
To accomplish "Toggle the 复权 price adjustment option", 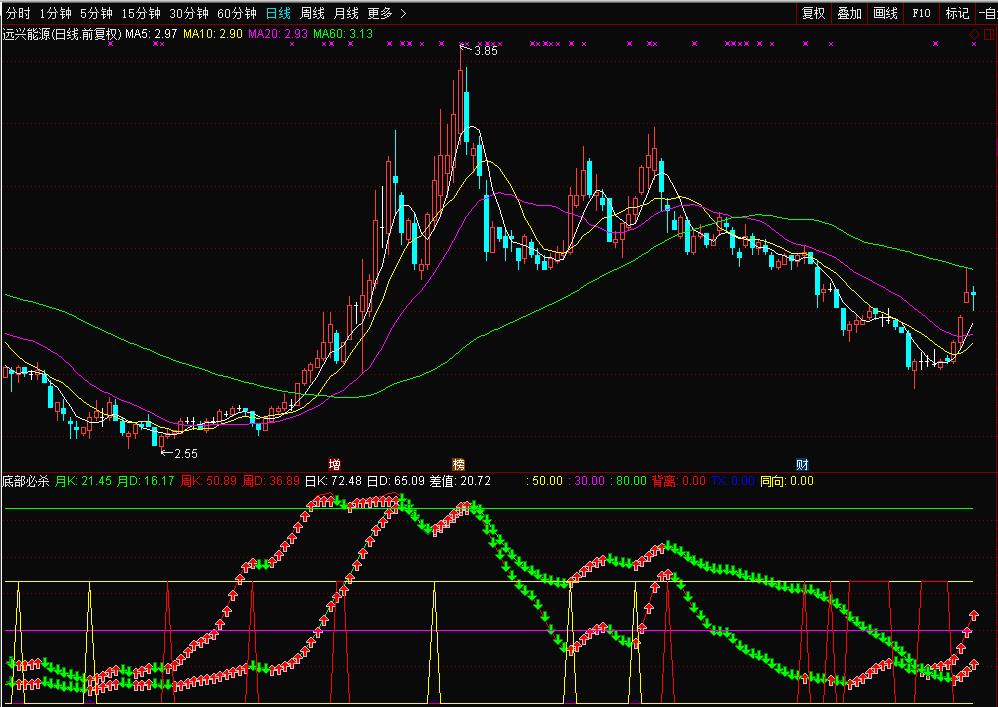I will (x=813, y=13).
